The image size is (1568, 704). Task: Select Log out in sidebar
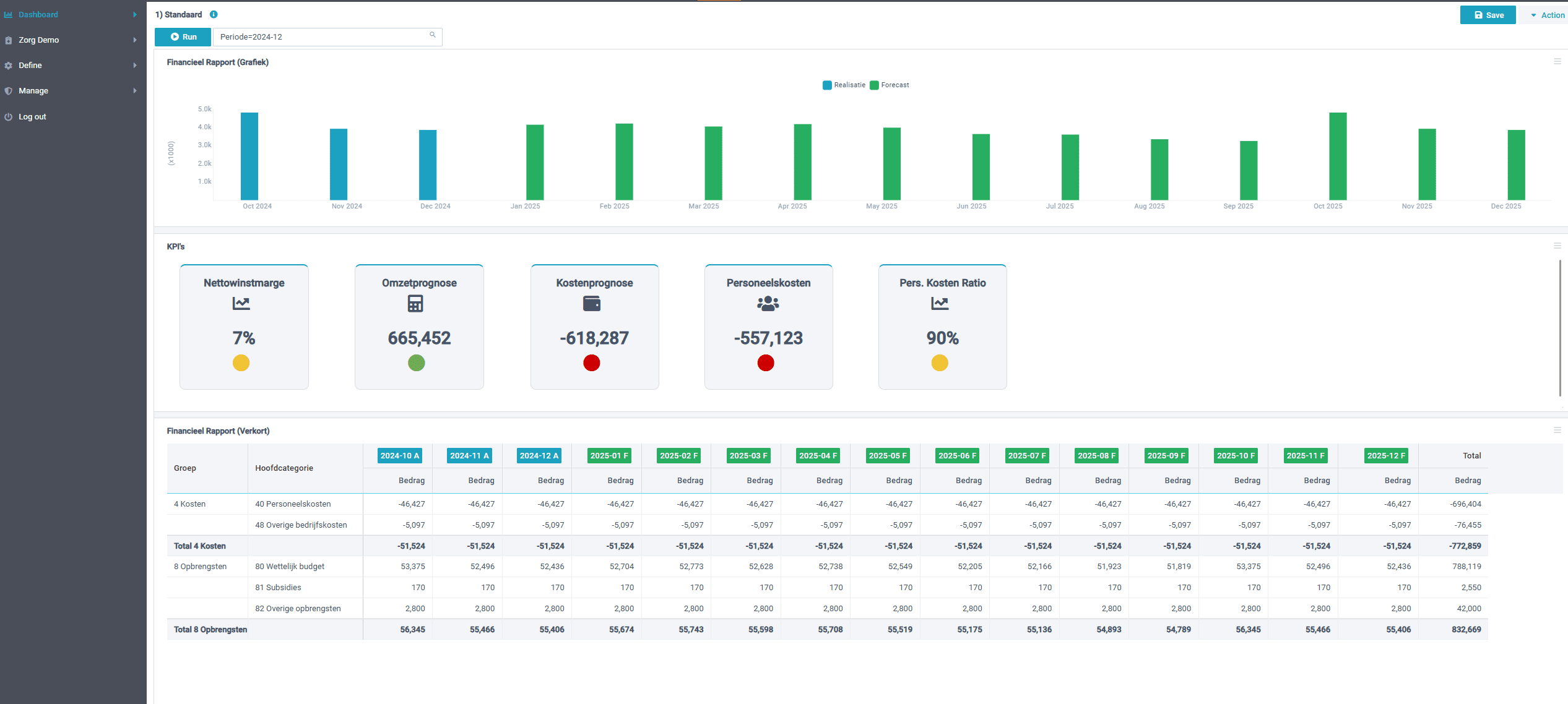(x=32, y=116)
